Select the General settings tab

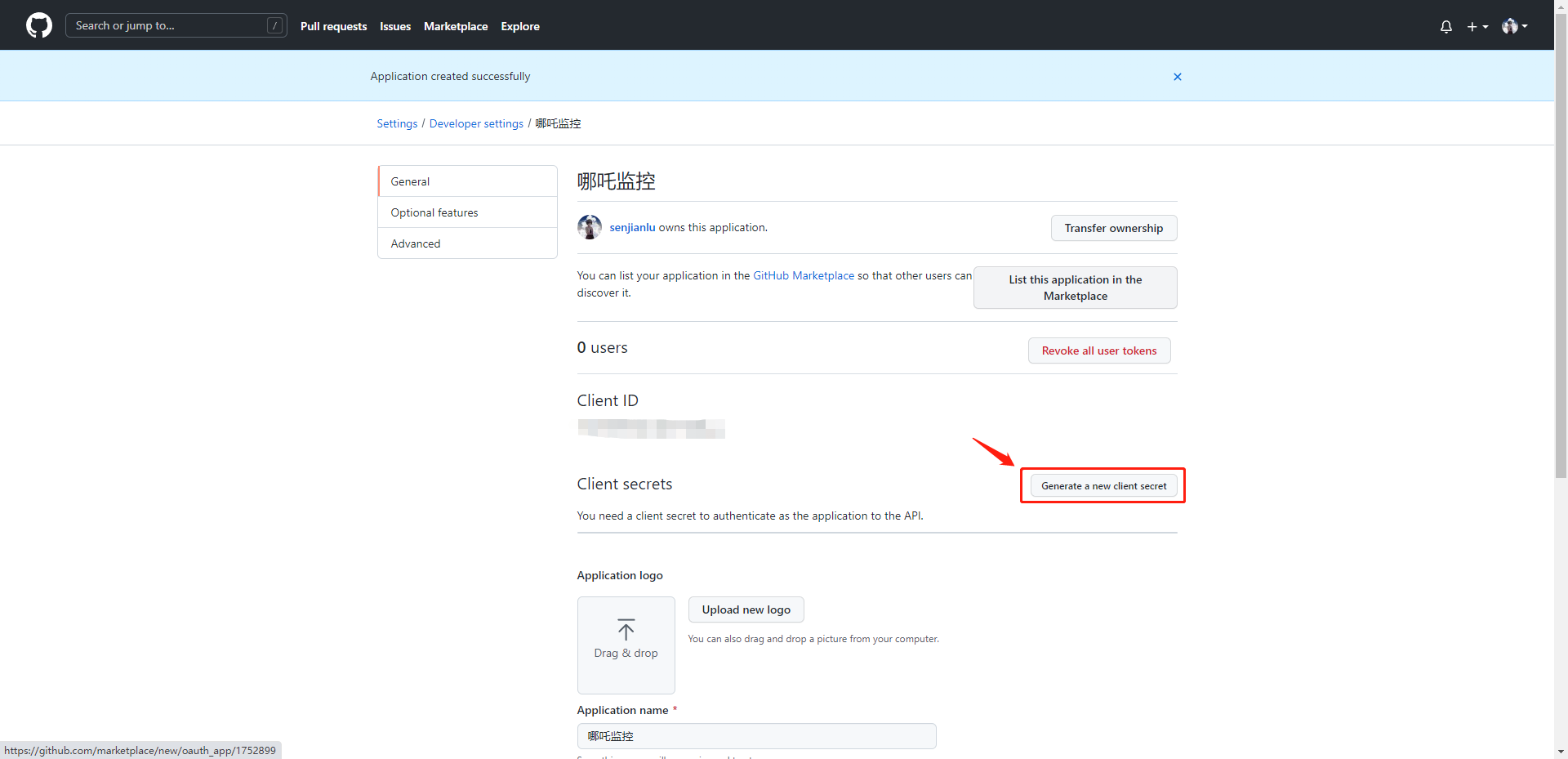(468, 181)
